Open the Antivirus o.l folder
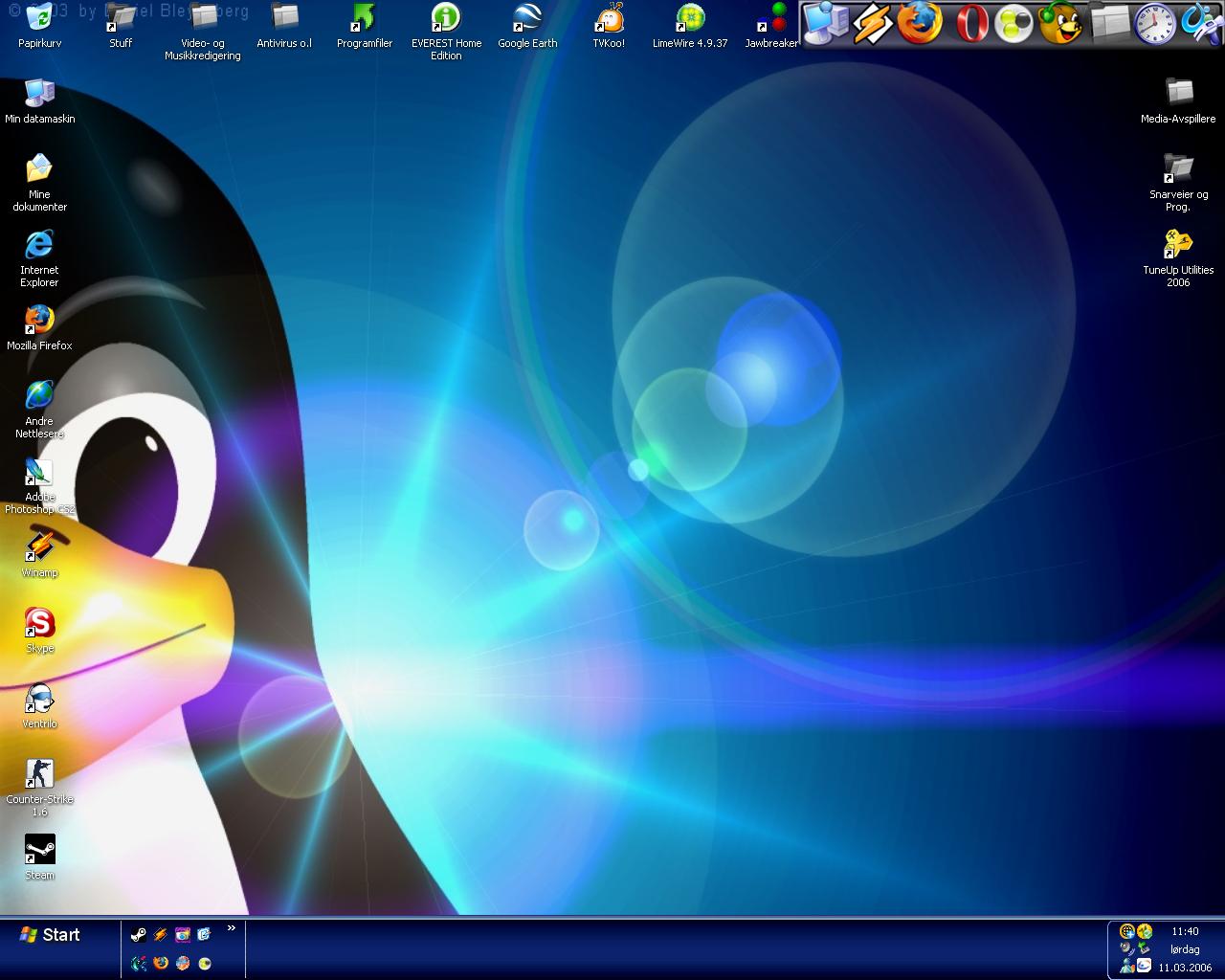This screenshot has width=1225, height=980. pyautogui.click(x=284, y=26)
